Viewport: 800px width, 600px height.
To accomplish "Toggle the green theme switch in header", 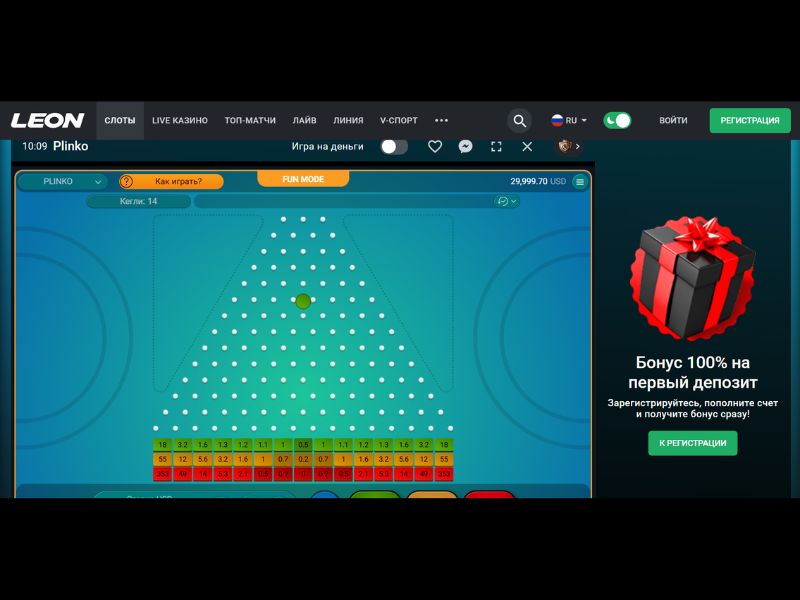I will pyautogui.click(x=617, y=120).
